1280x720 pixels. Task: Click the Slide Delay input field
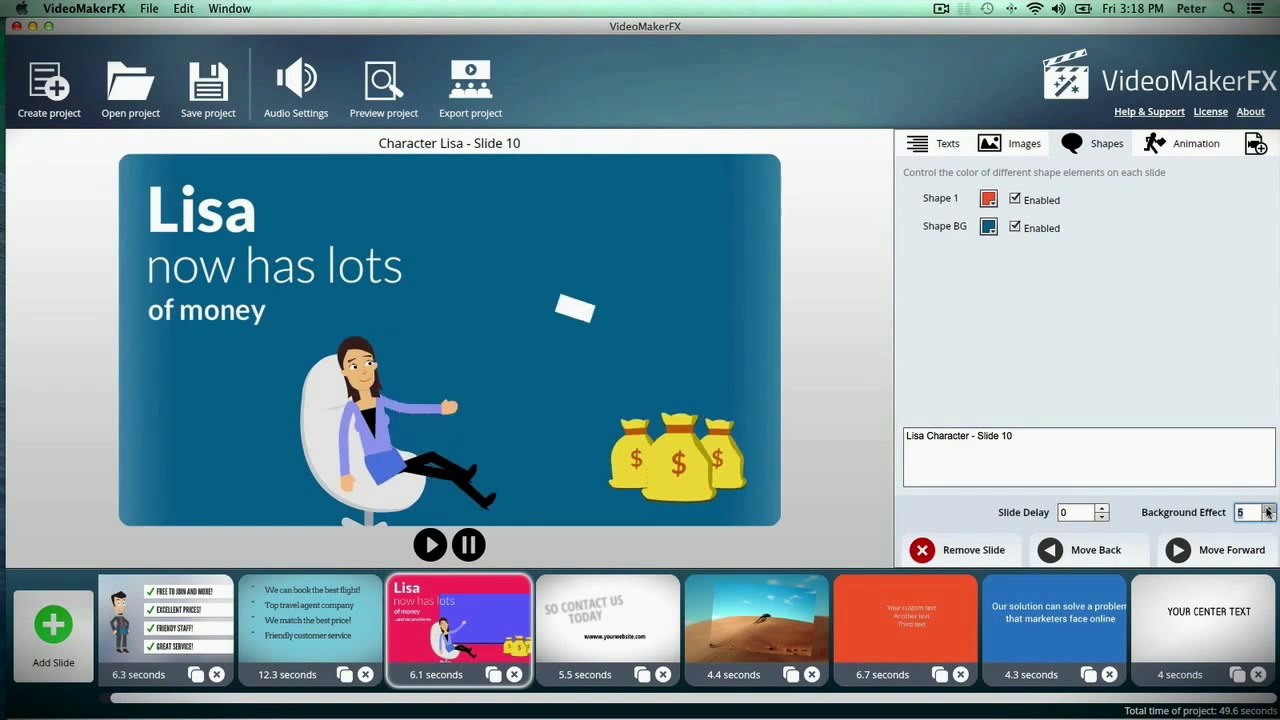1076,513
